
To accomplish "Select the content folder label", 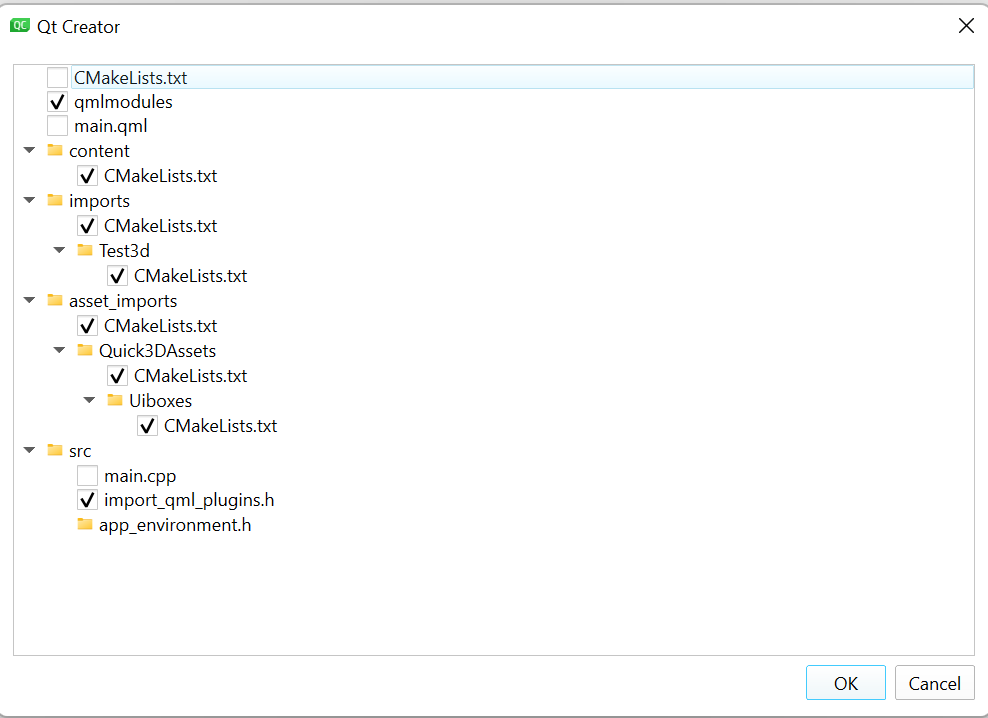I will 99,151.
